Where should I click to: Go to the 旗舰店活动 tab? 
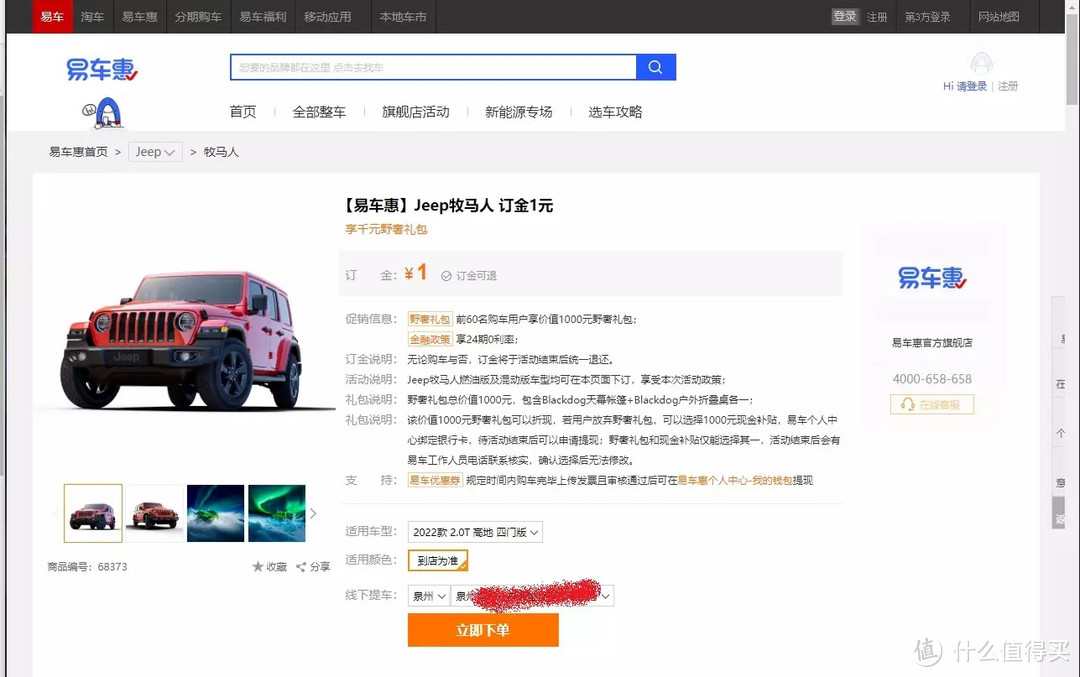click(415, 112)
